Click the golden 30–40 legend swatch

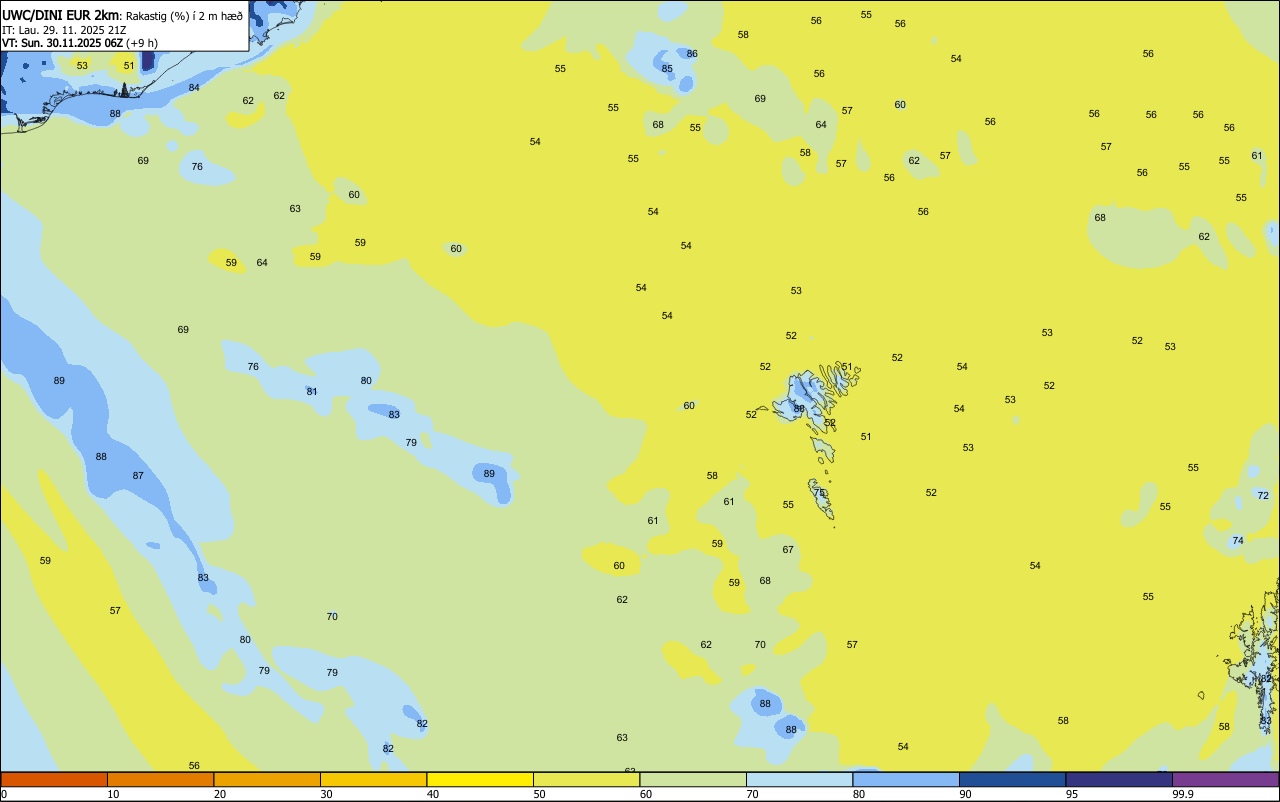373,779
